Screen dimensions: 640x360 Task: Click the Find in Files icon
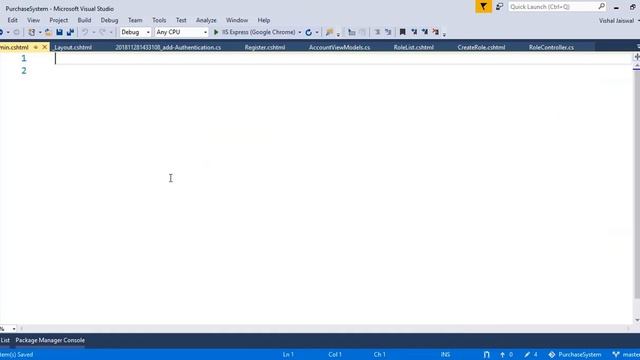pos(329,32)
